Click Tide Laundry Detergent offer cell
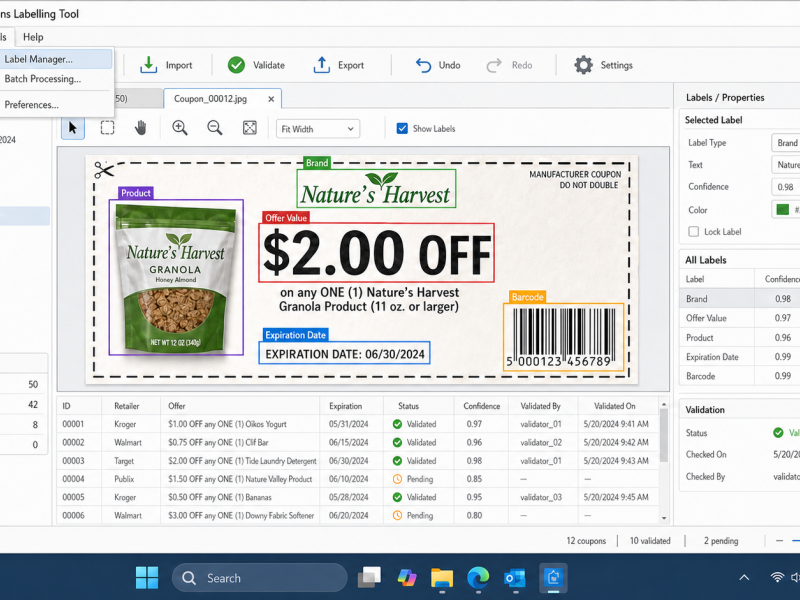 [x=242, y=461]
